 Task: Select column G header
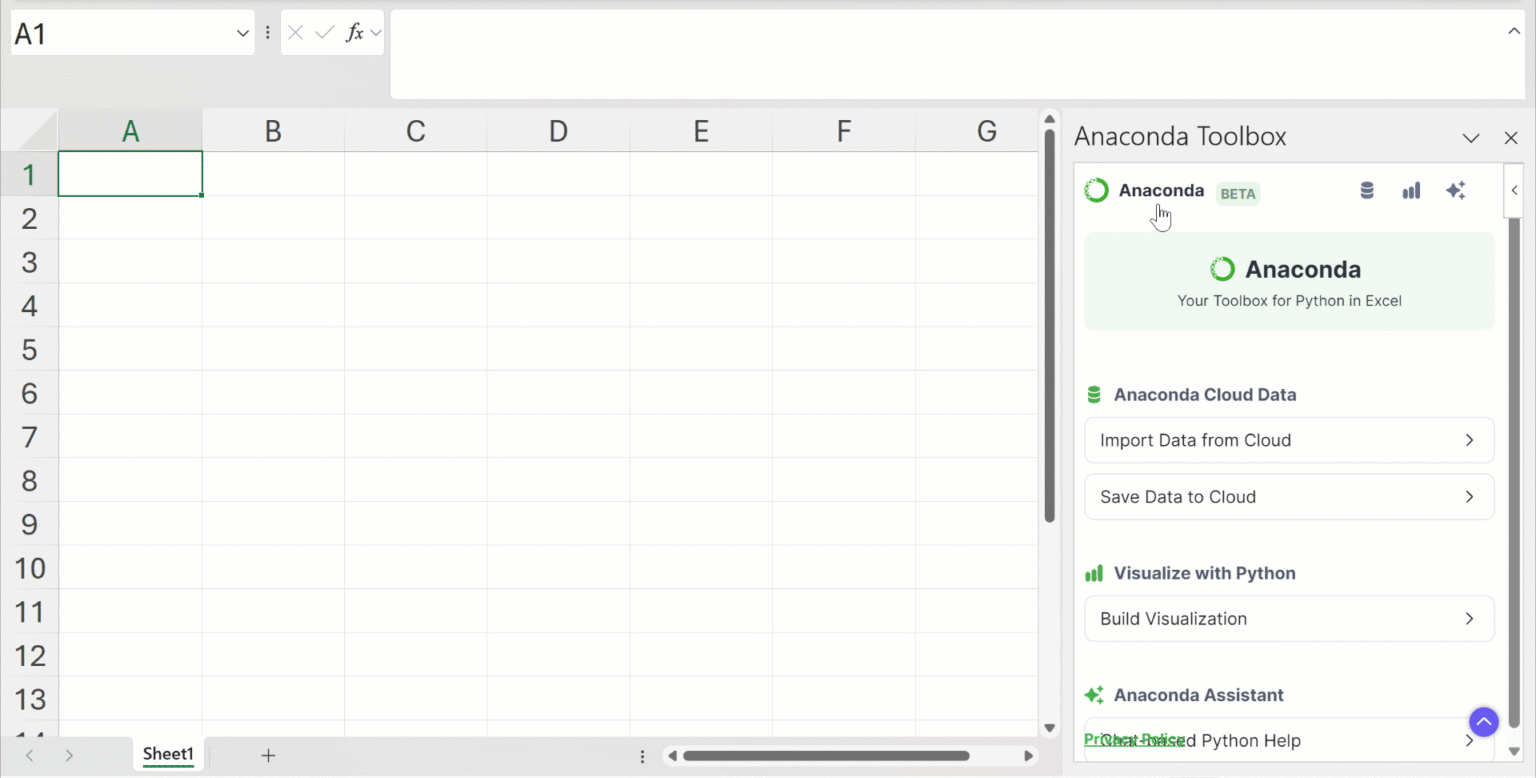[977, 131]
